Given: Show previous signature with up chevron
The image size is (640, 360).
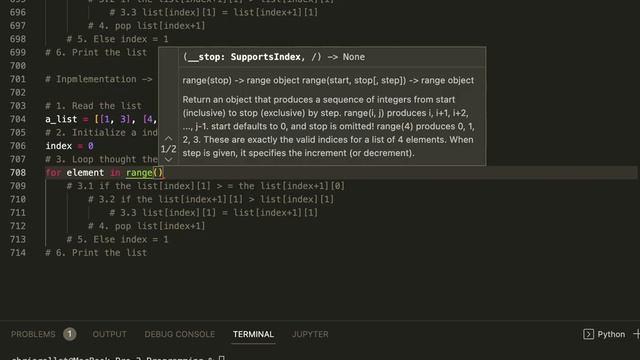Looking at the screenshot, I should point(169,138).
